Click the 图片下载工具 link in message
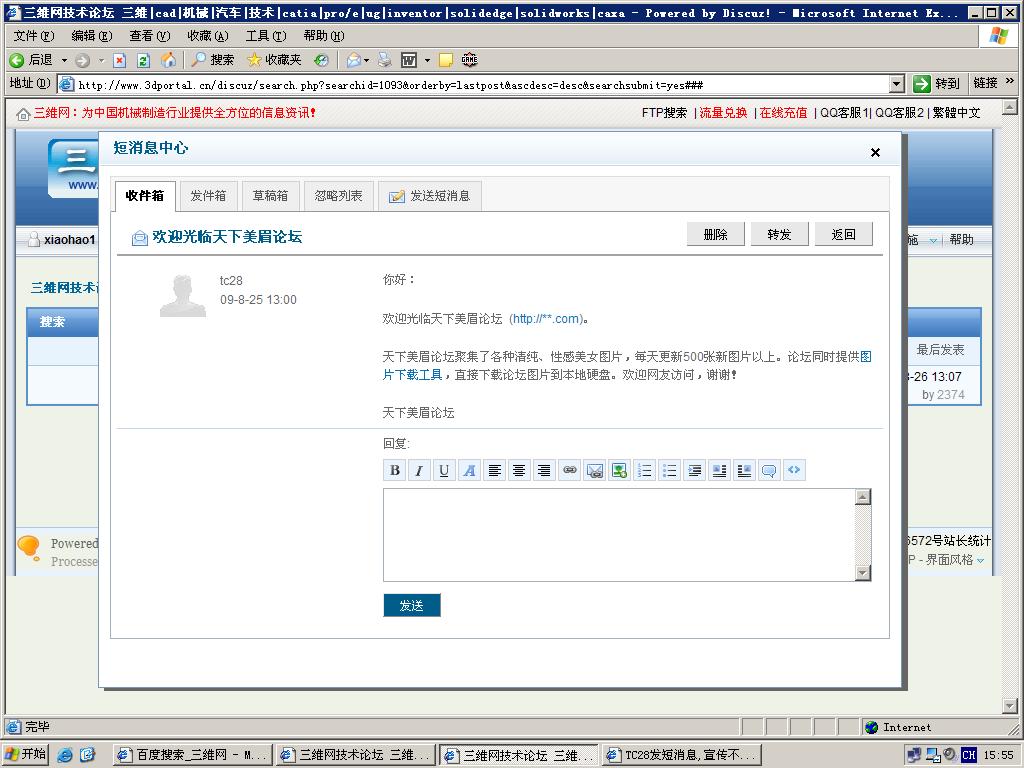1024x768 pixels. point(413,375)
